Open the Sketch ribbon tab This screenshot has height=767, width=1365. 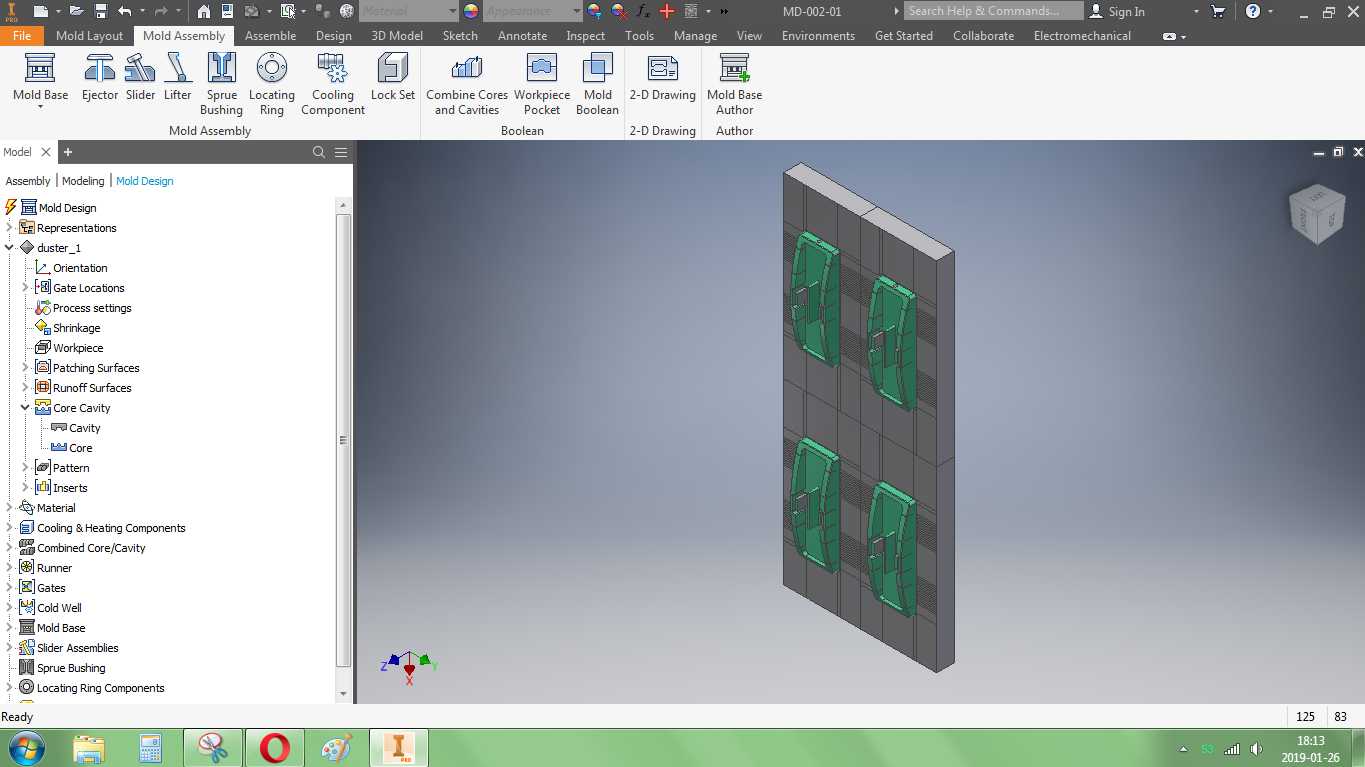(x=460, y=36)
